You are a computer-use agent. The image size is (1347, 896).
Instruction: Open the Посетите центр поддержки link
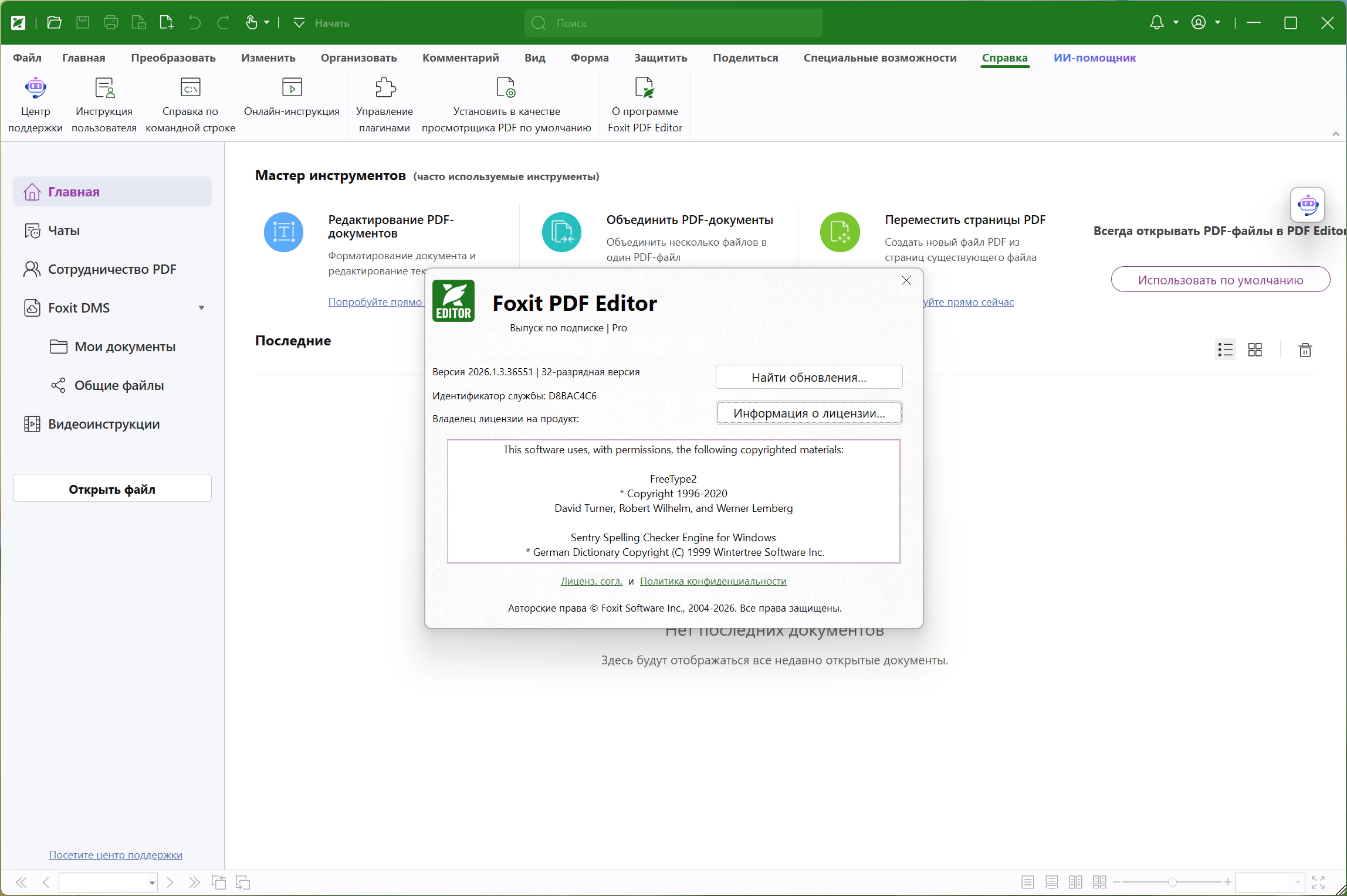coord(116,855)
